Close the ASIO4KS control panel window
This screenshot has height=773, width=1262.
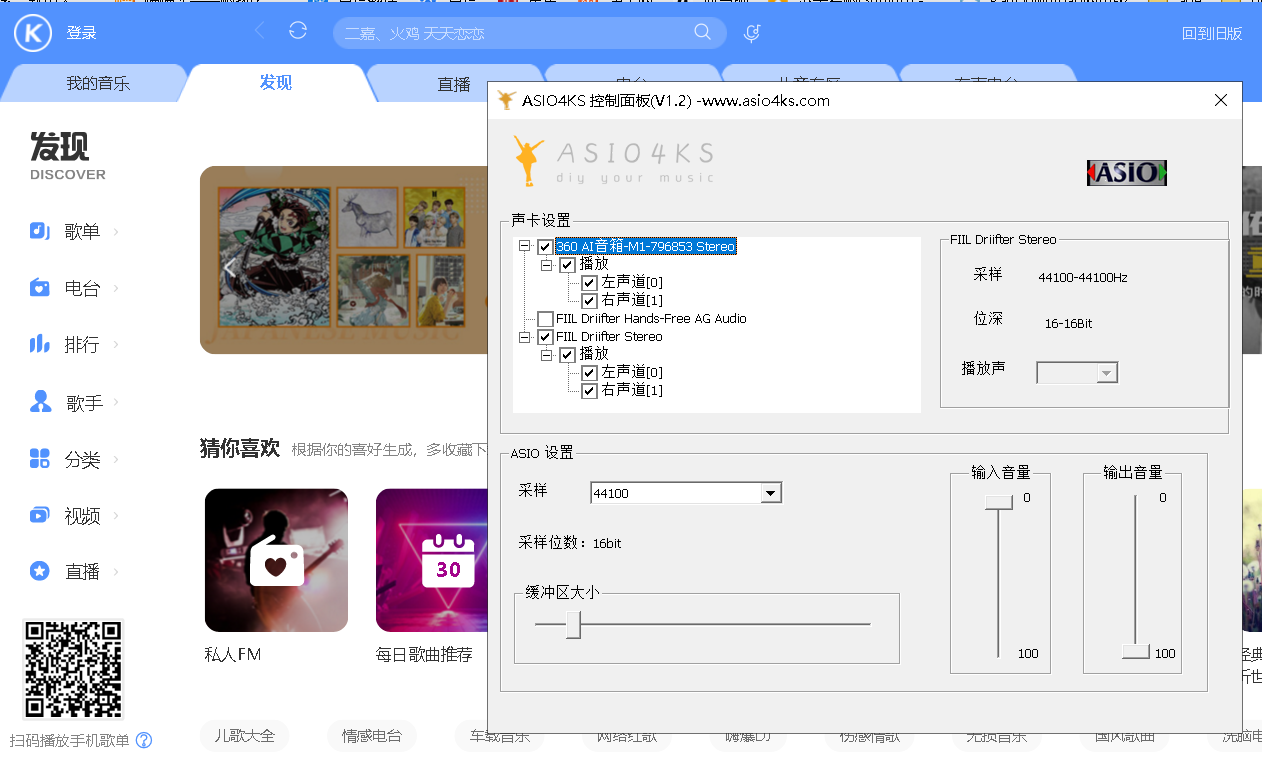click(x=1220, y=100)
